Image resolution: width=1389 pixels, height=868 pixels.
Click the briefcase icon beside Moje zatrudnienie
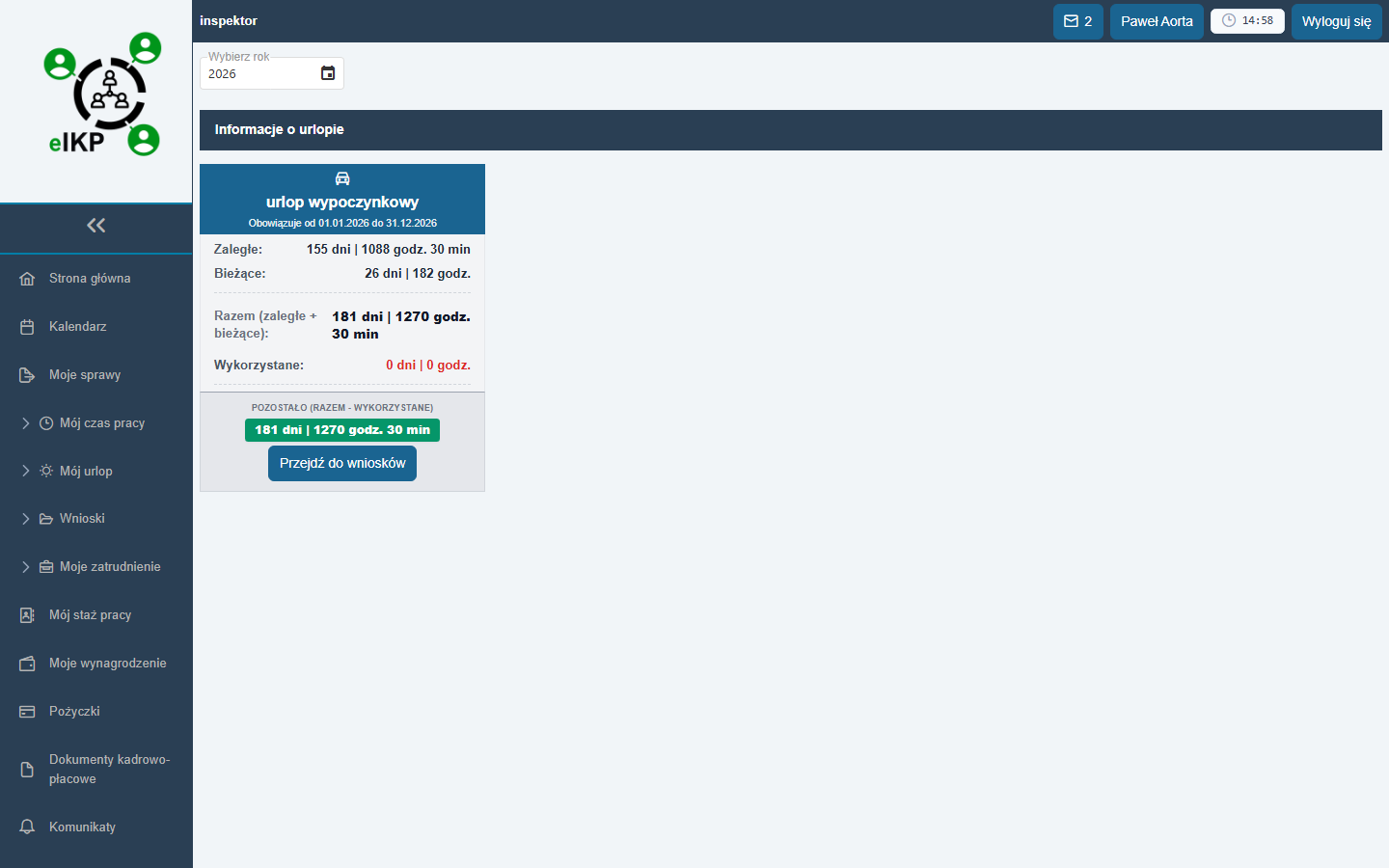click(x=46, y=567)
